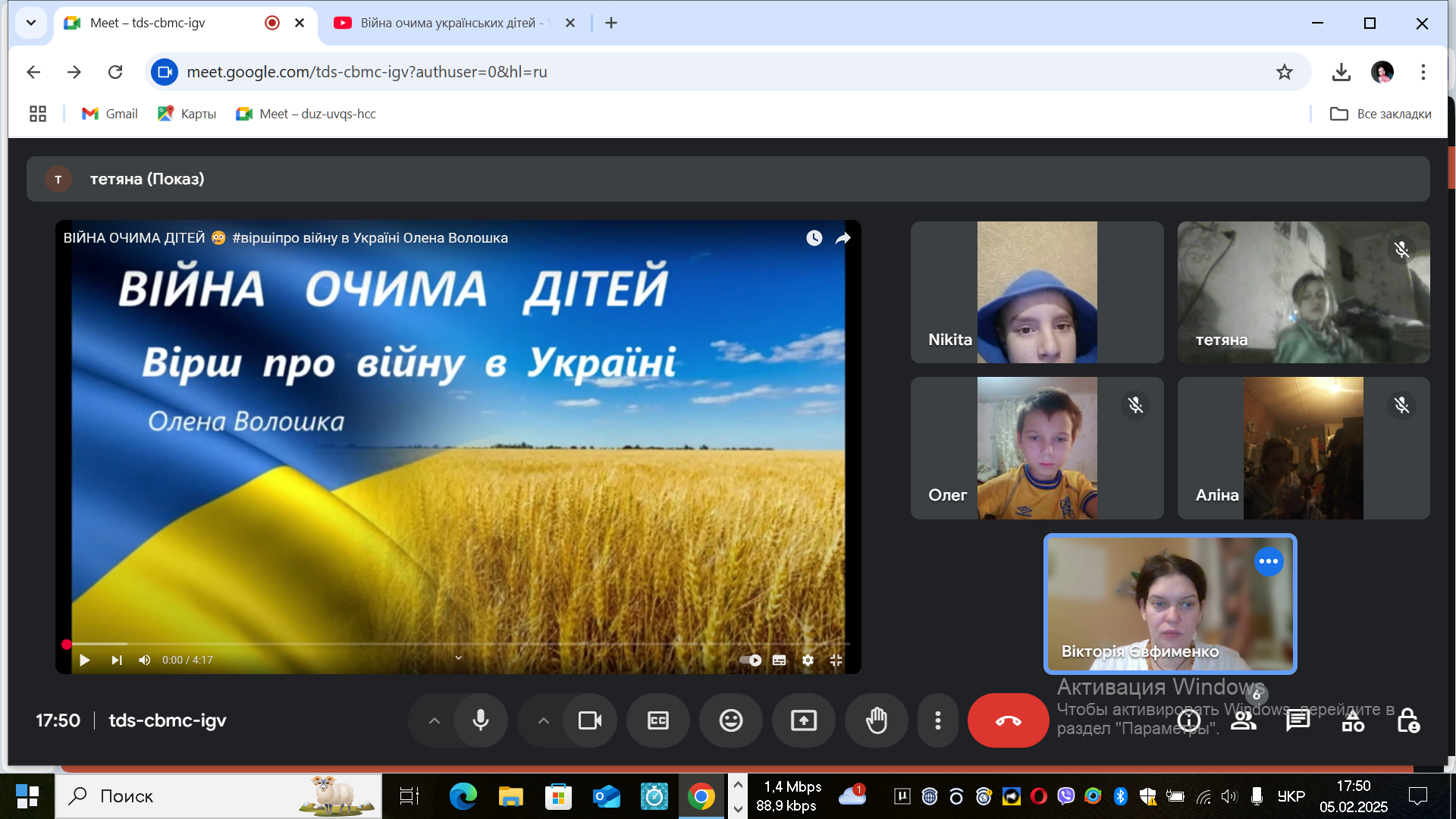Open YouTube player settings gear
Screen dimensions: 1456x819
(808, 661)
